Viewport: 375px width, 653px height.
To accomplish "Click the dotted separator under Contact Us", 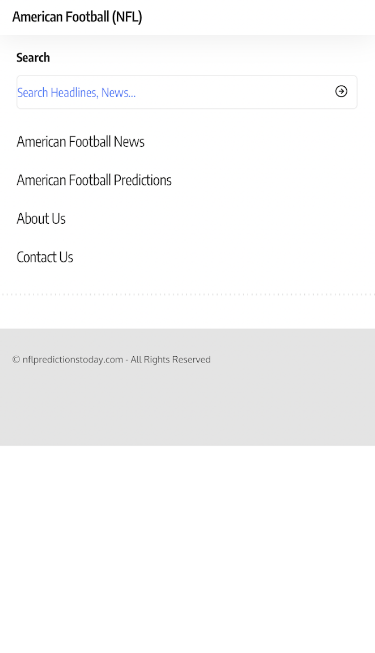I will click(188, 294).
